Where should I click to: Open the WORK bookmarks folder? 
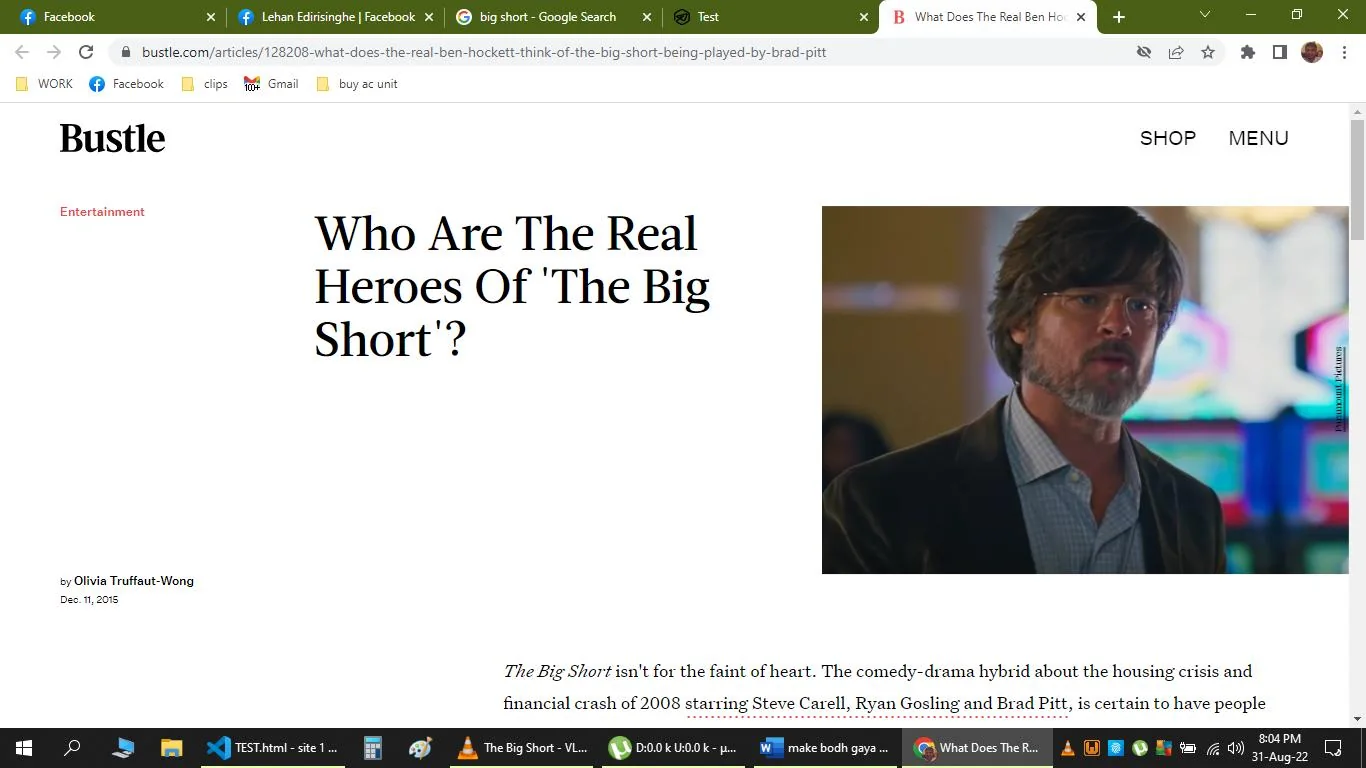45,84
